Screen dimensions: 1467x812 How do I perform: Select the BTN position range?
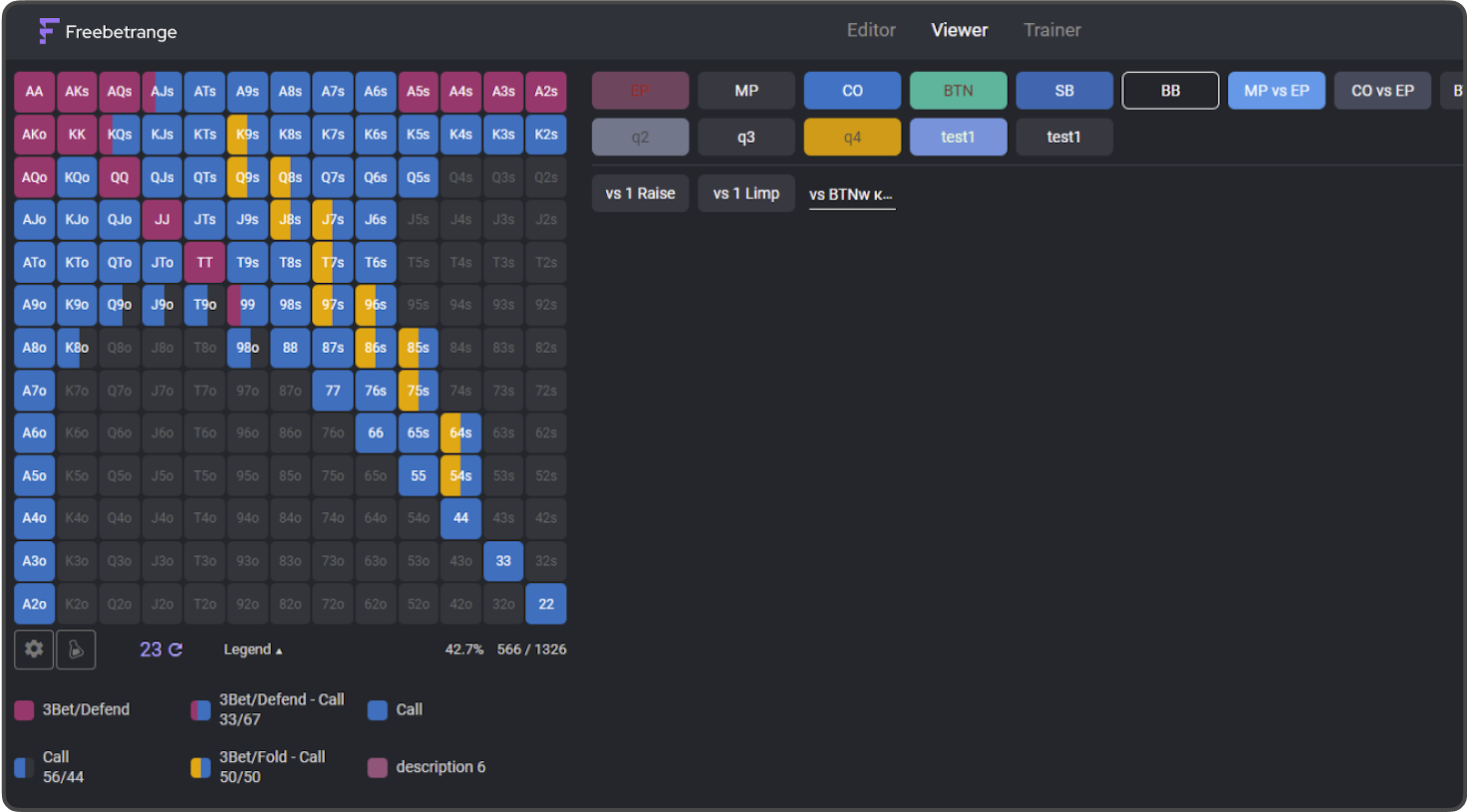[958, 90]
